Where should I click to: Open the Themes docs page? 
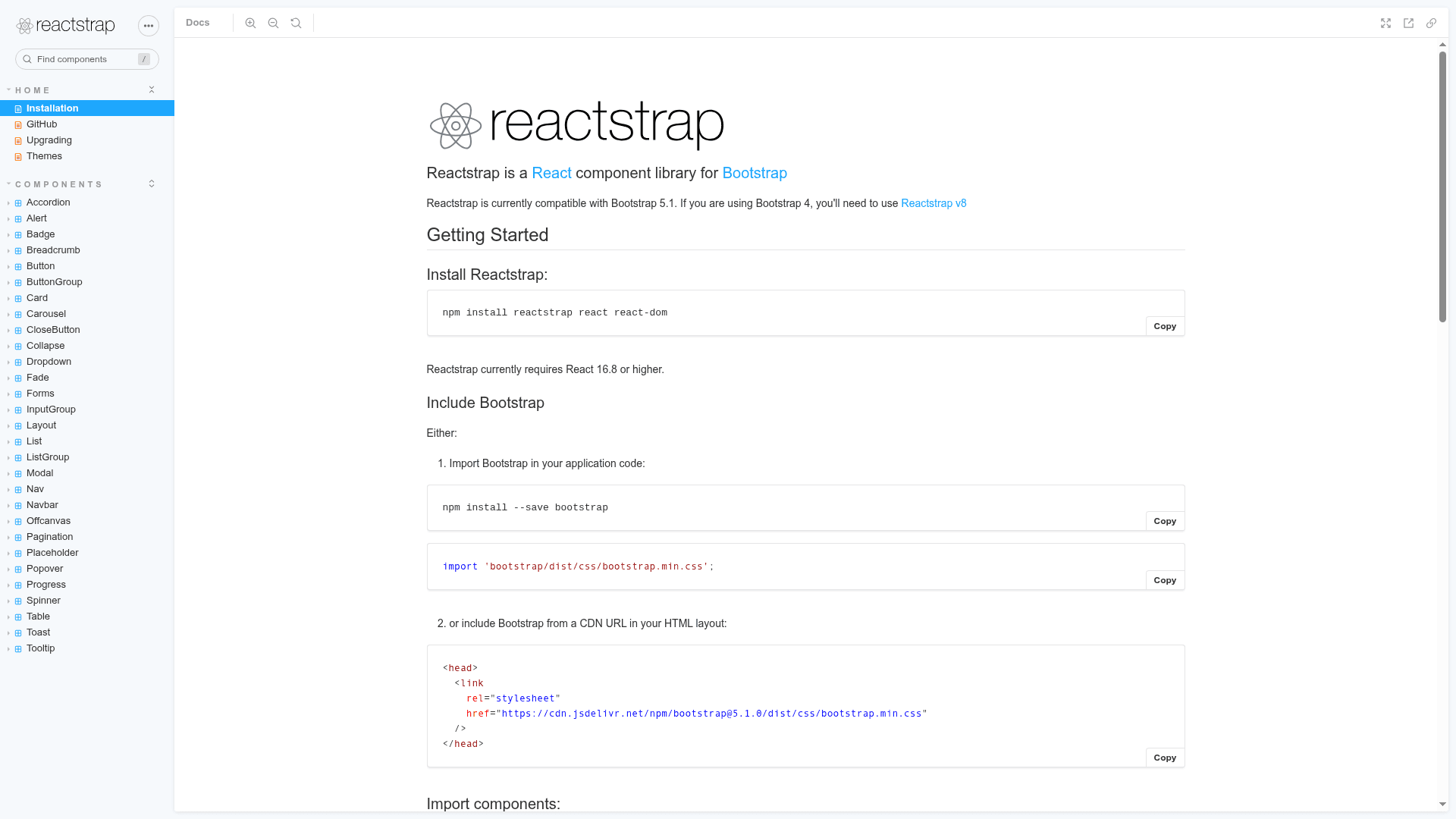(87, 156)
